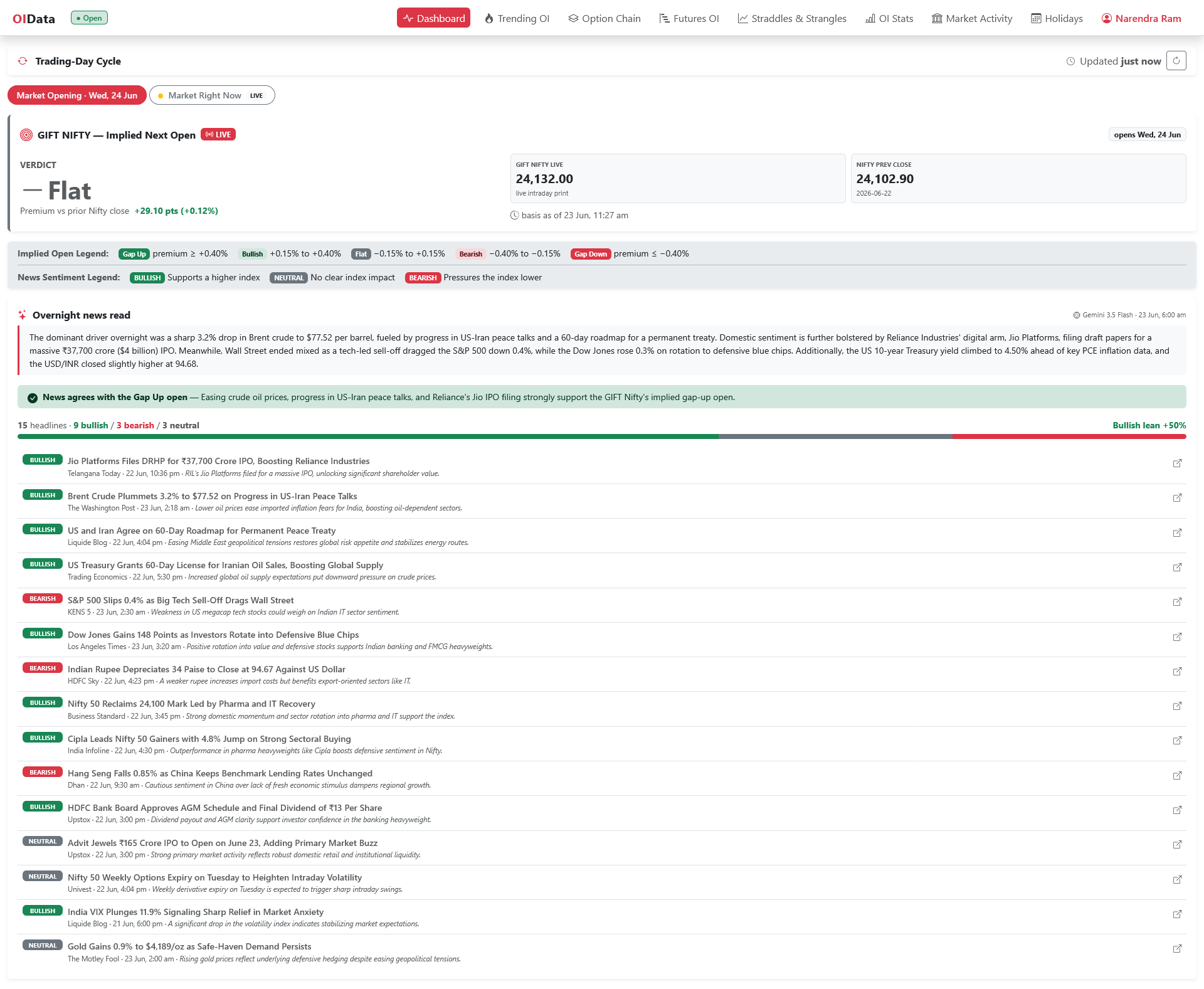Open Narendra Ram profile menu
Image resolution: width=1204 pixels, height=989 pixels.
(1141, 18)
